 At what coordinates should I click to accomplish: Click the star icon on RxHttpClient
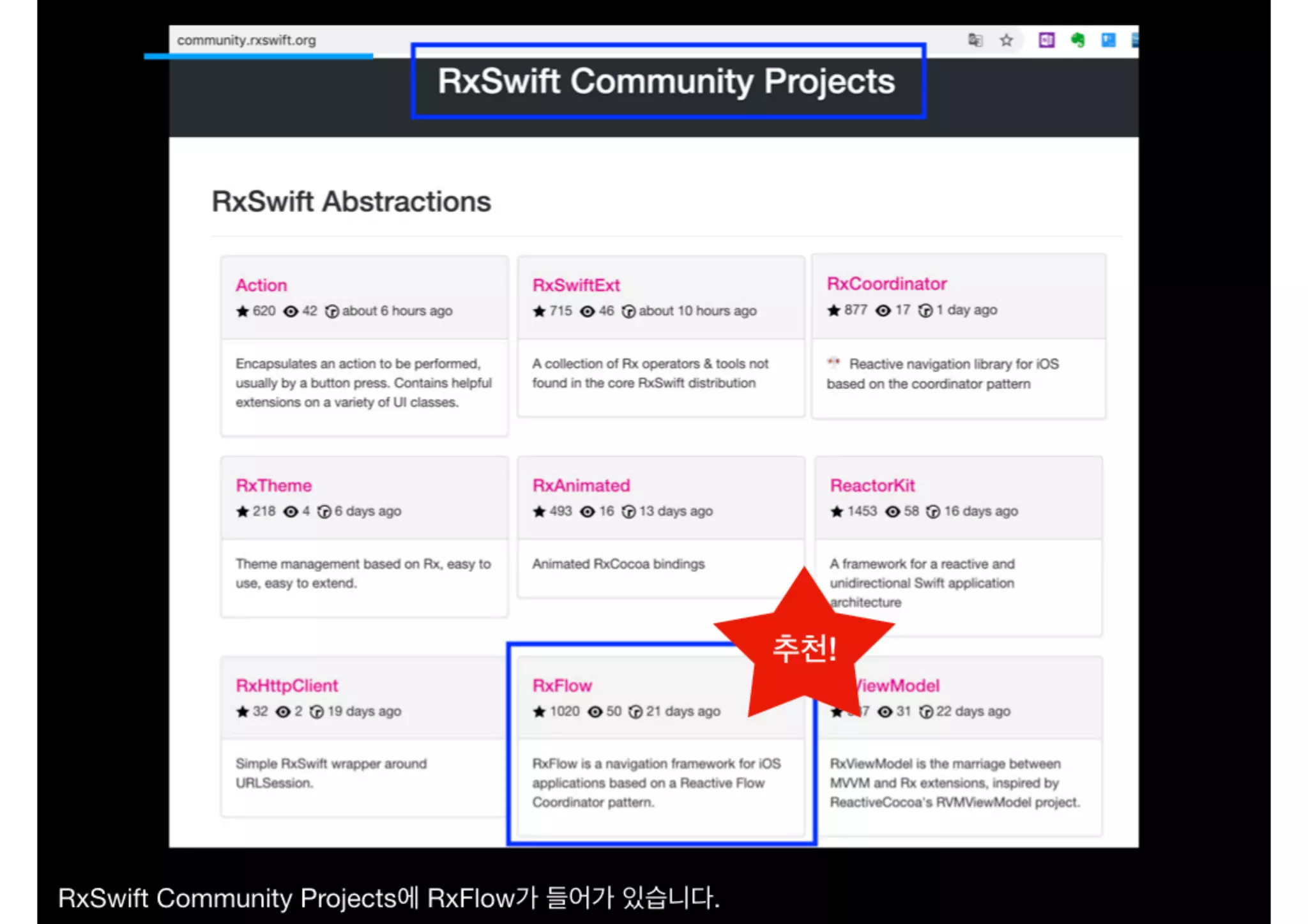[242, 711]
